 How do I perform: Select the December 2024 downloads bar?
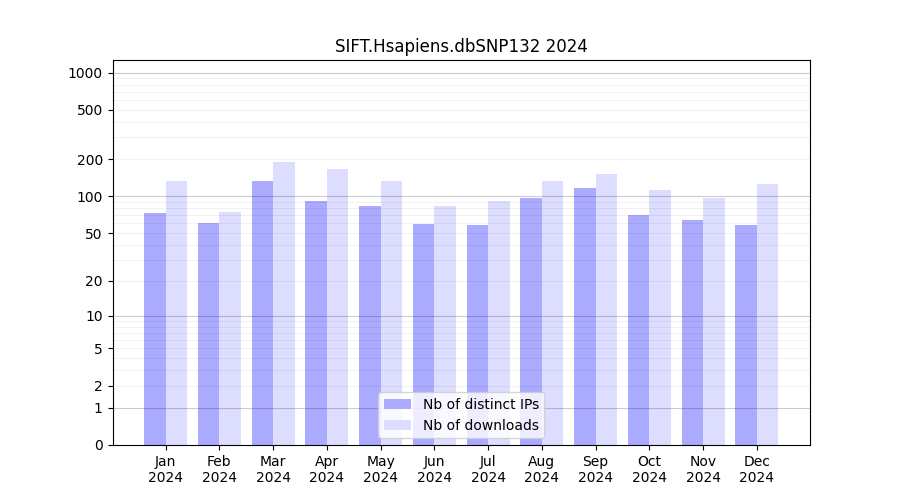click(x=767, y=314)
